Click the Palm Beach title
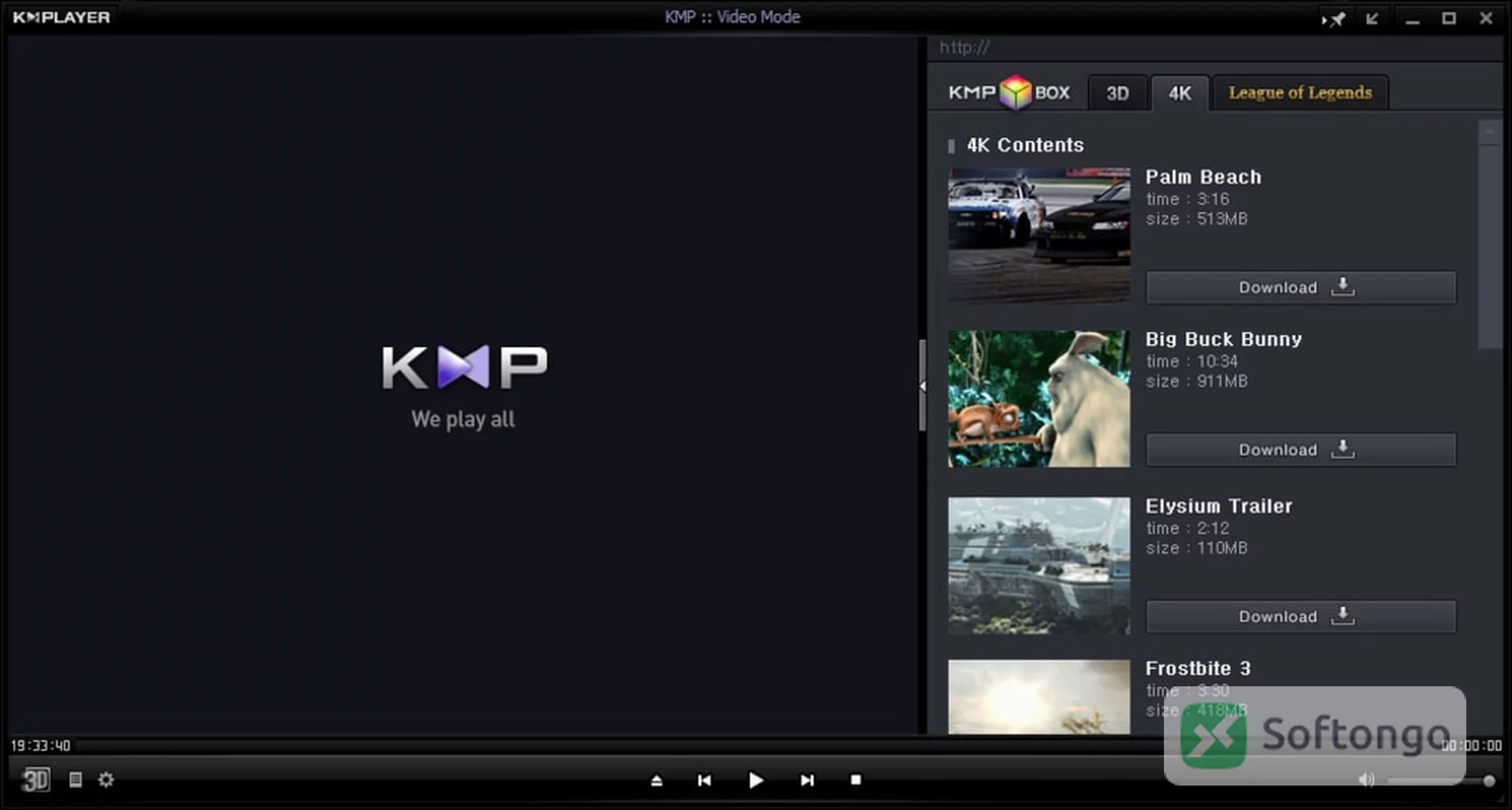 coord(1203,177)
